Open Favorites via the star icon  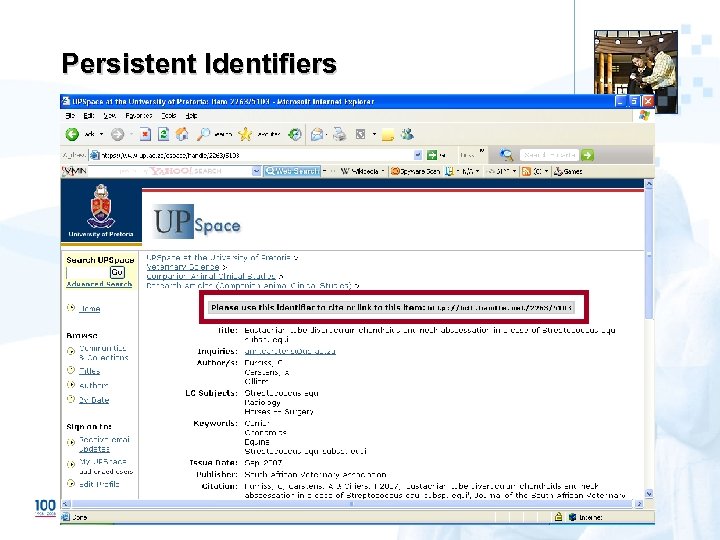click(x=245, y=134)
